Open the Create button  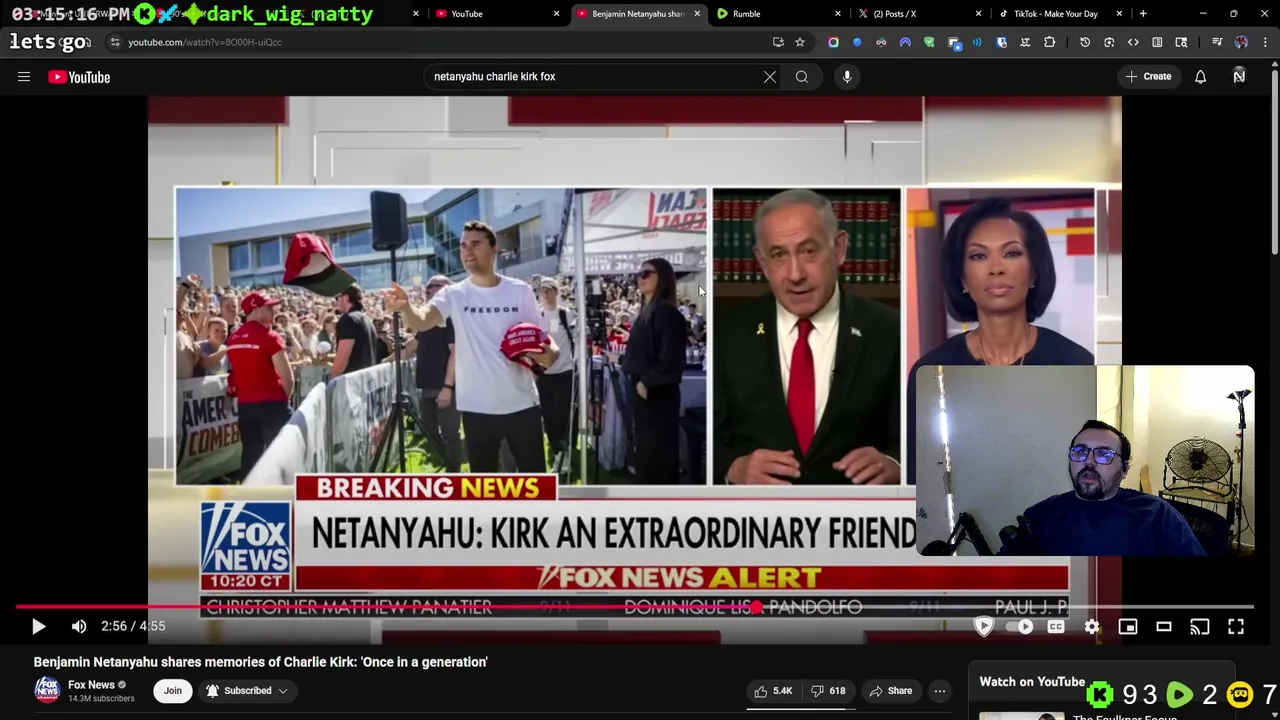1148,77
